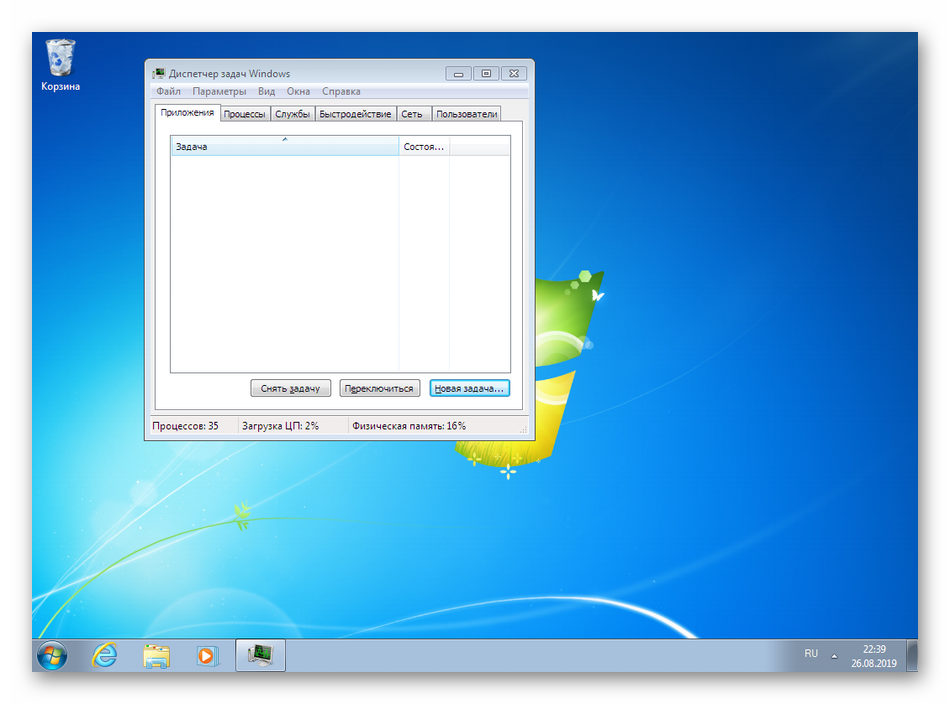Open the Окна menu
This screenshot has width=950, height=704.
pos(298,91)
